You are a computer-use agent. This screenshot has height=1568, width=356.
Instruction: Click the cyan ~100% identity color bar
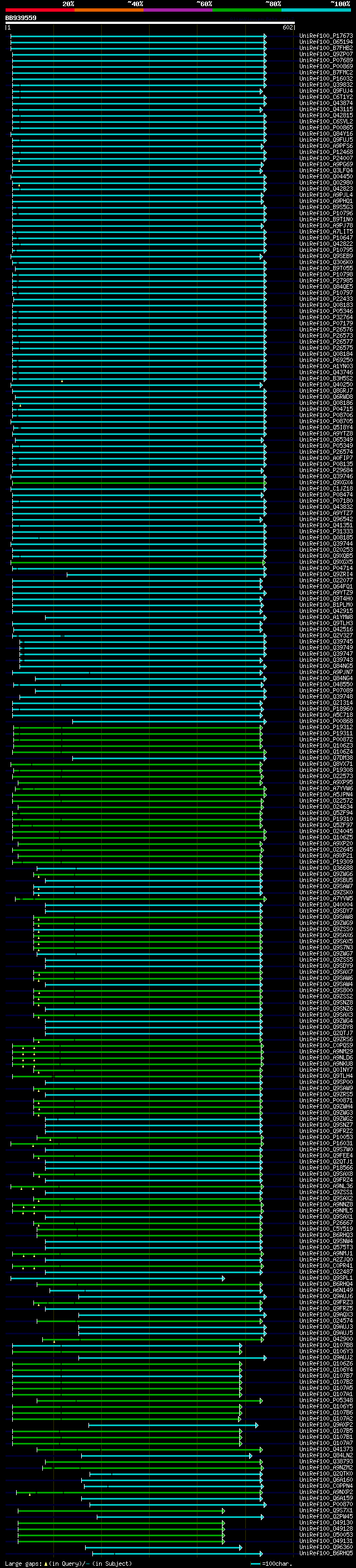(317, 10)
